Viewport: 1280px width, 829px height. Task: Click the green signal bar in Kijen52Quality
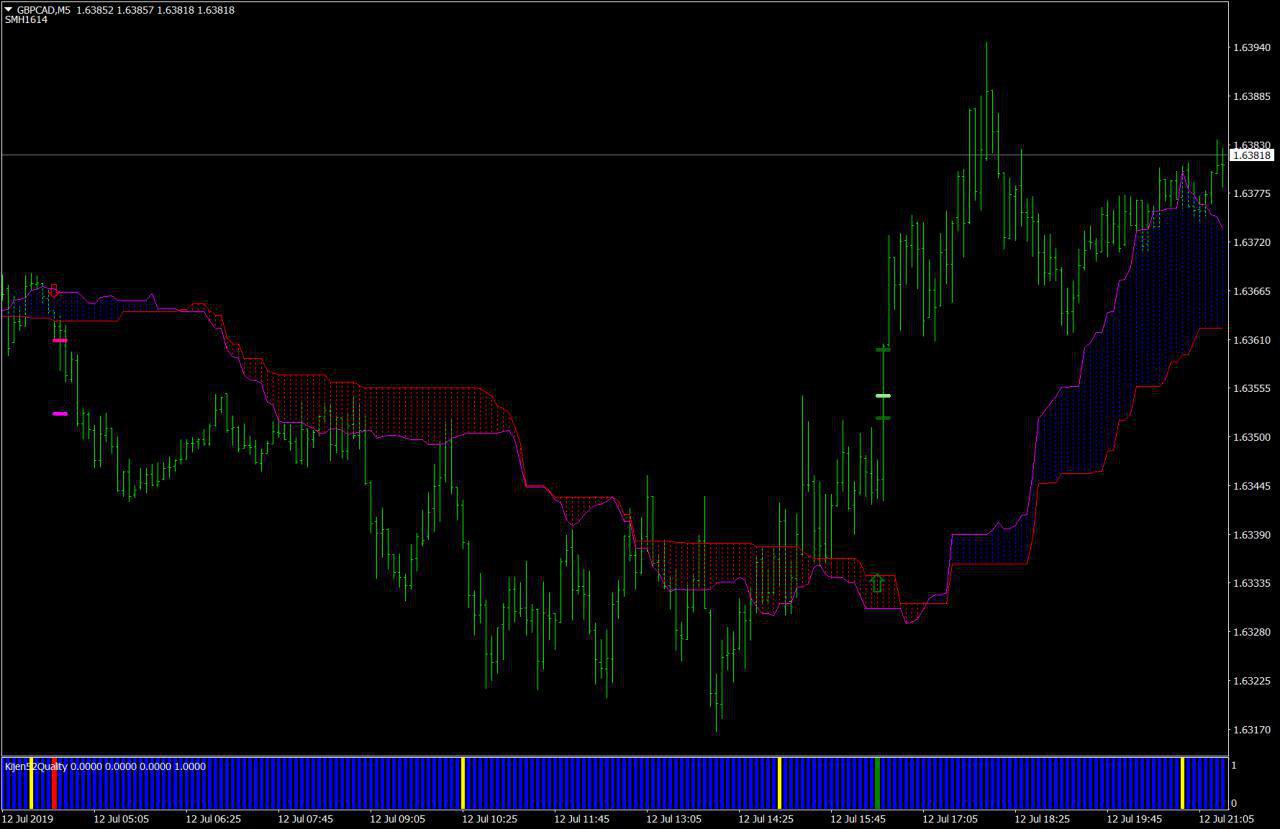(878, 783)
